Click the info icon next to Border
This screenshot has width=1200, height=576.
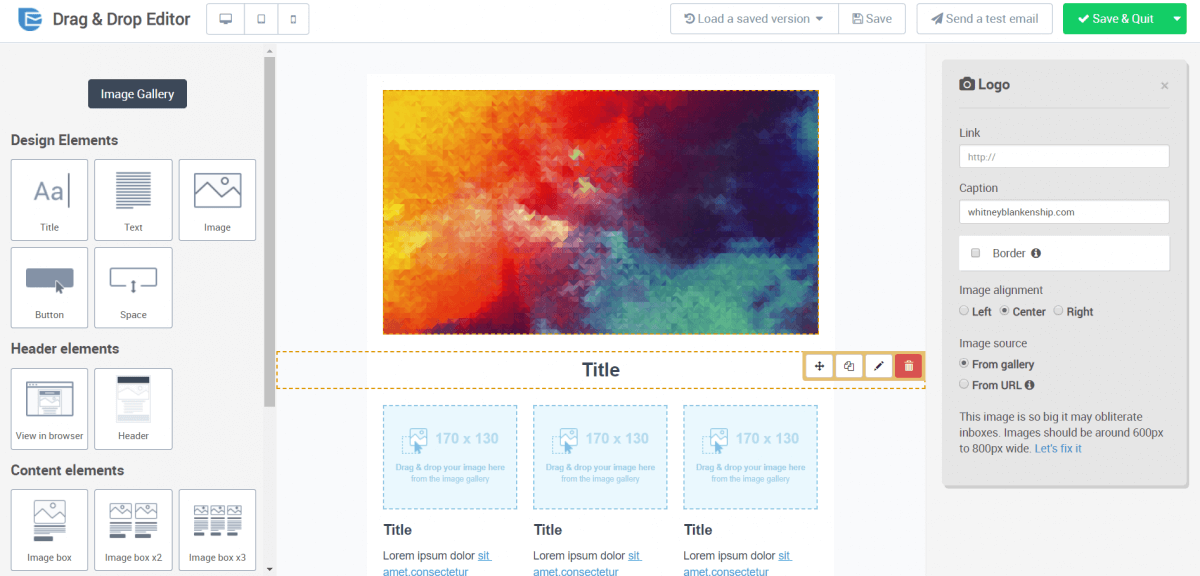tap(1036, 253)
